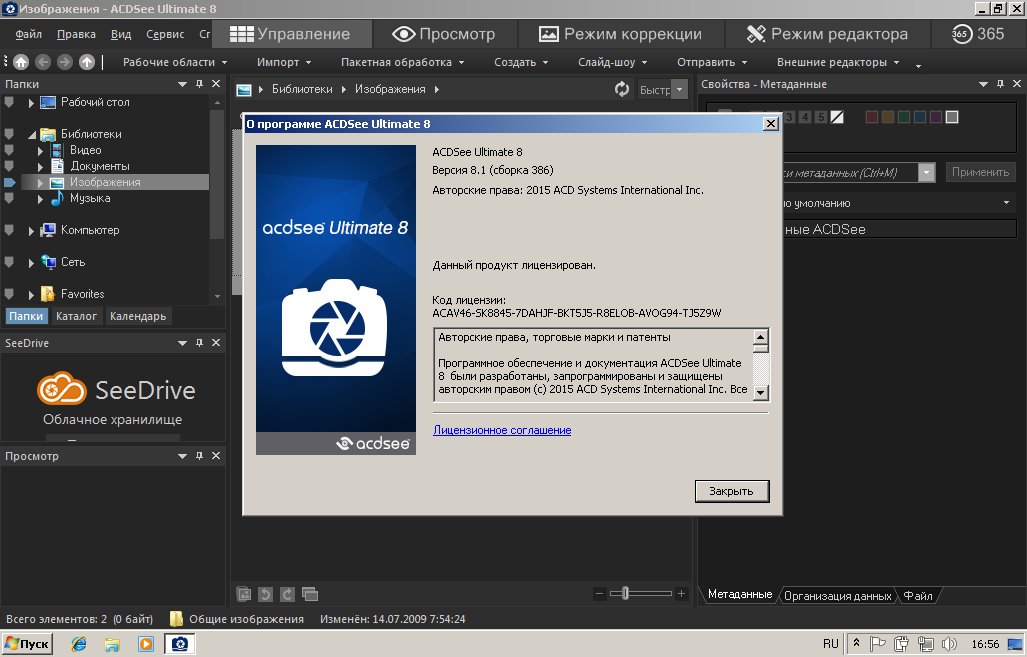This screenshot has width=1027, height=657.
Task: Click the Forward navigation arrow
Action: click(64, 62)
